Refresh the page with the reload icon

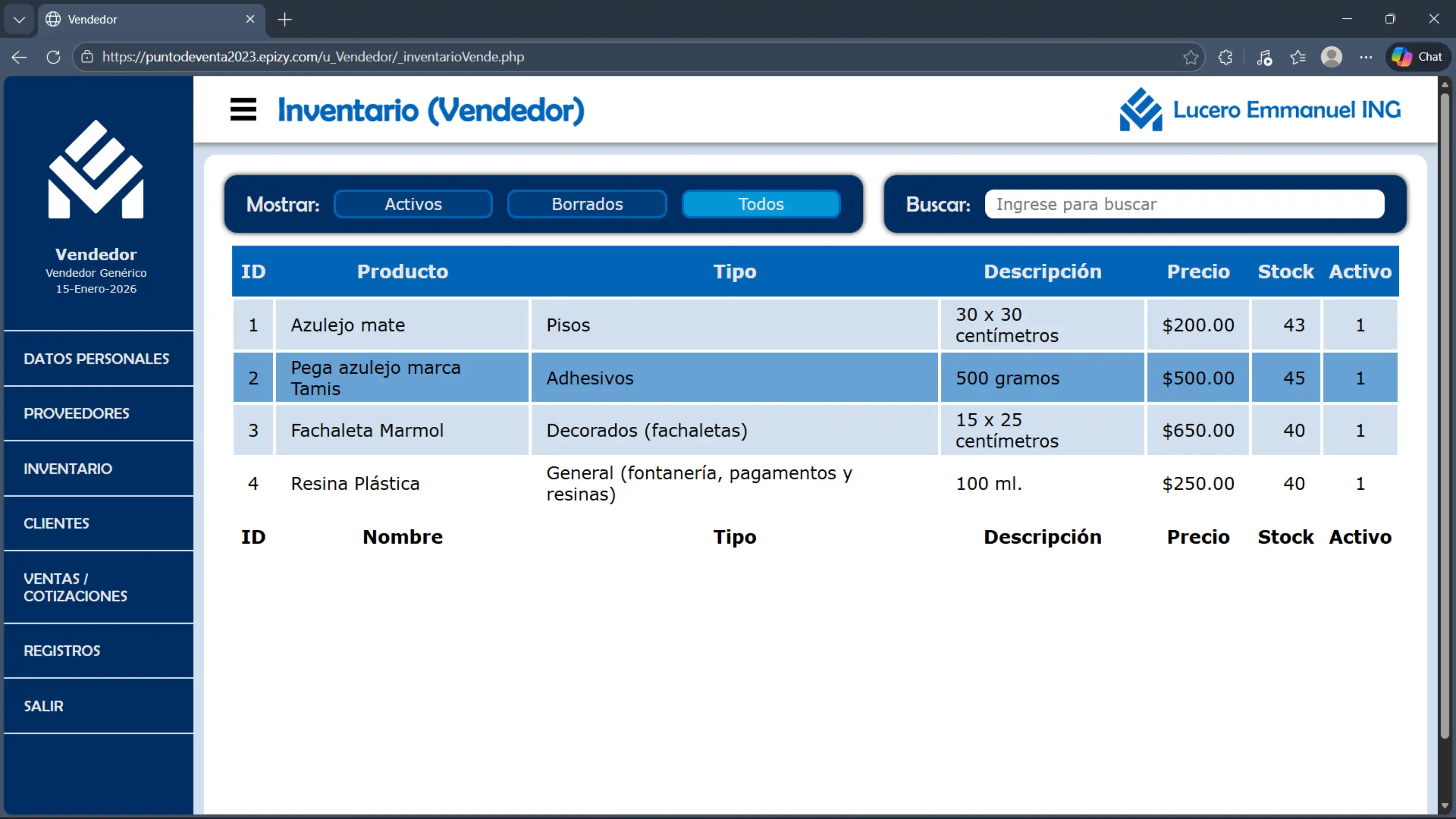pyautogui.click(x=54, y=57)
